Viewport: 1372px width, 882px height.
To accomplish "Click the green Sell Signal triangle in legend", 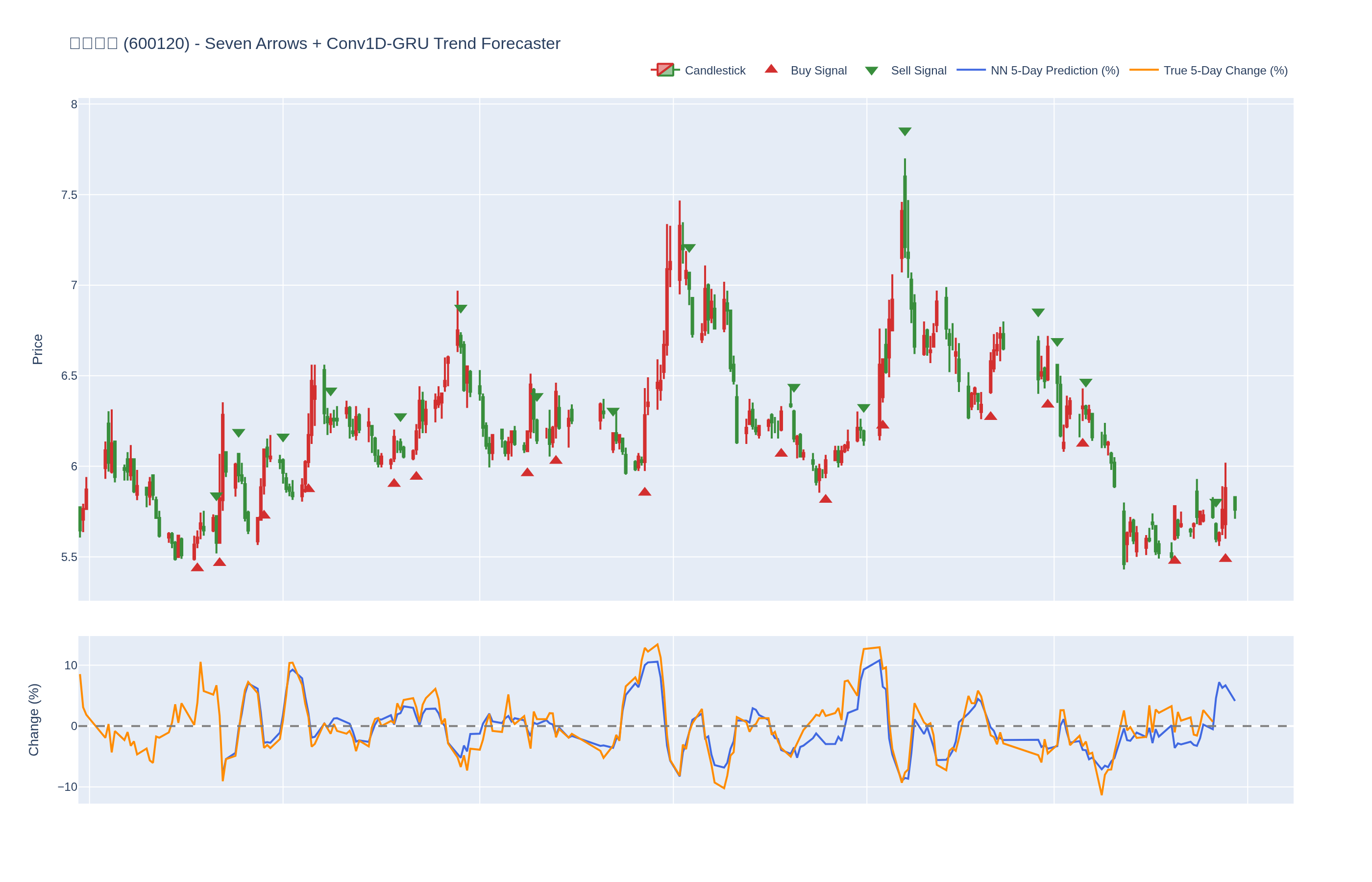I will pyautogui.click(x=871, y=71).
